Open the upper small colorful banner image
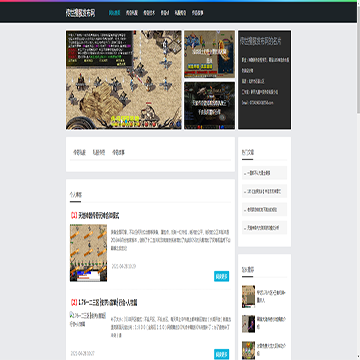Image resolution: width=360 pixels, height=360 pixels. click(209, 54)
